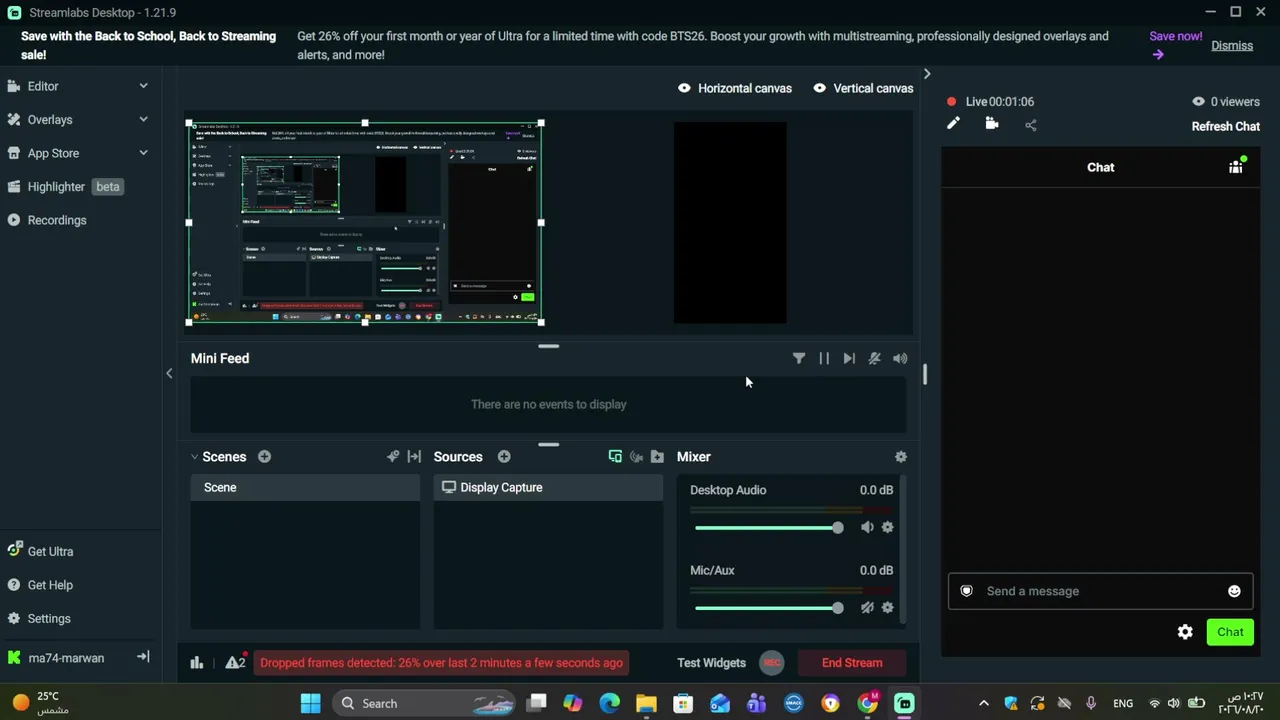Skip to the next alert in Mini Feed

pos(849,358)
